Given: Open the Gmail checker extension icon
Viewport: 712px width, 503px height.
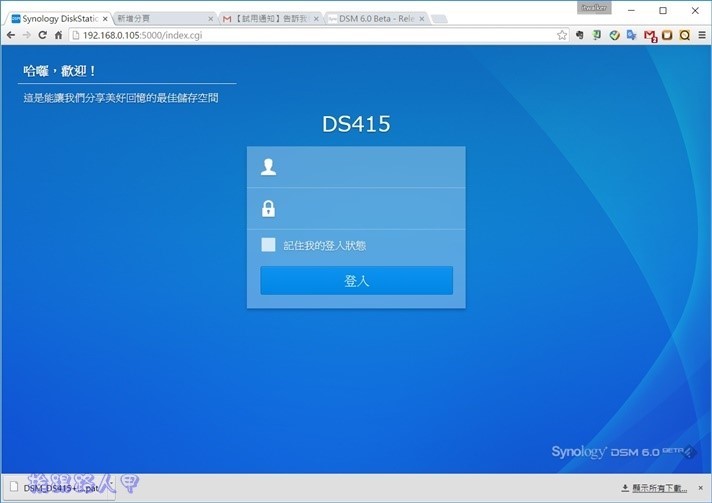Looking at the screenshot, I should click(x=650, y=35).
